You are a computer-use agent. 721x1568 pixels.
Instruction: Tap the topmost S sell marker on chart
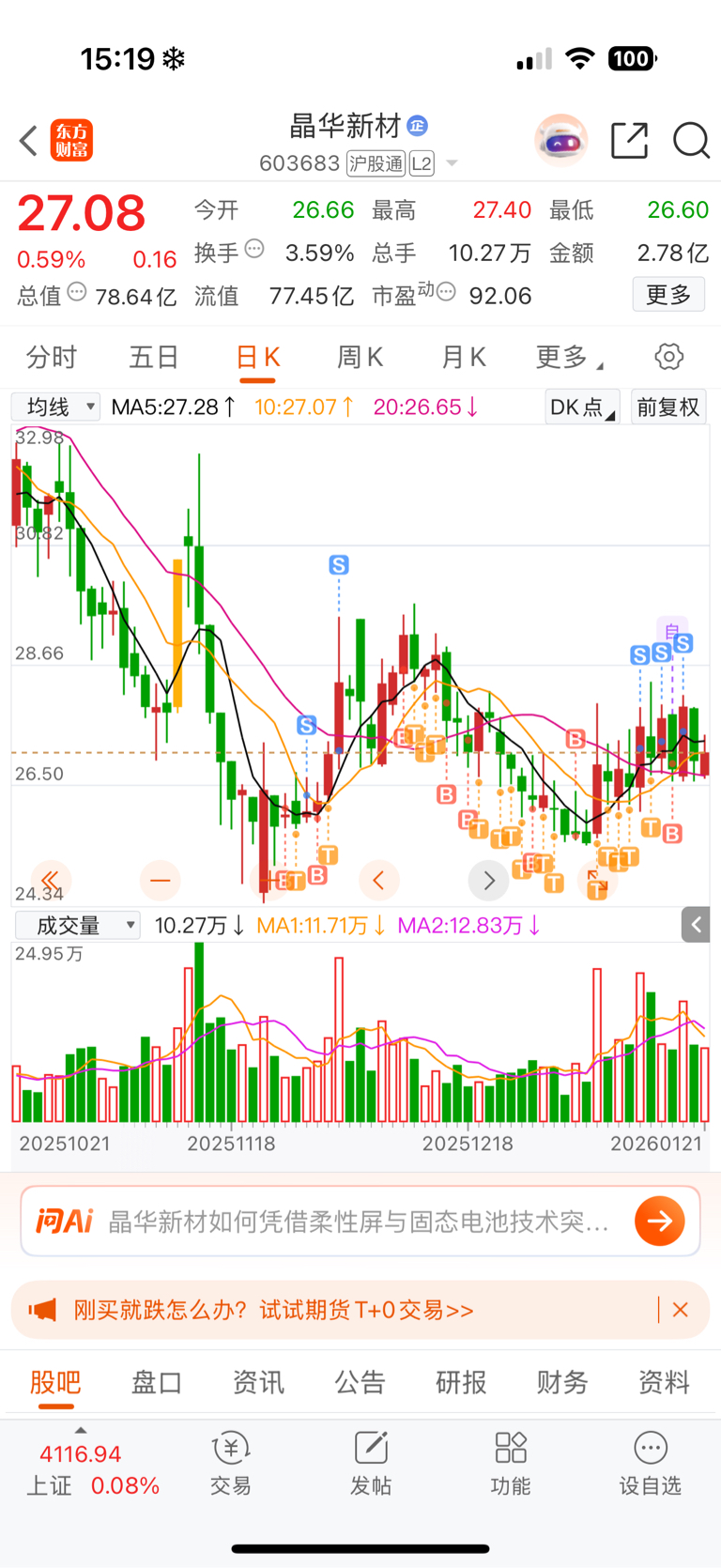coord(339,564)
